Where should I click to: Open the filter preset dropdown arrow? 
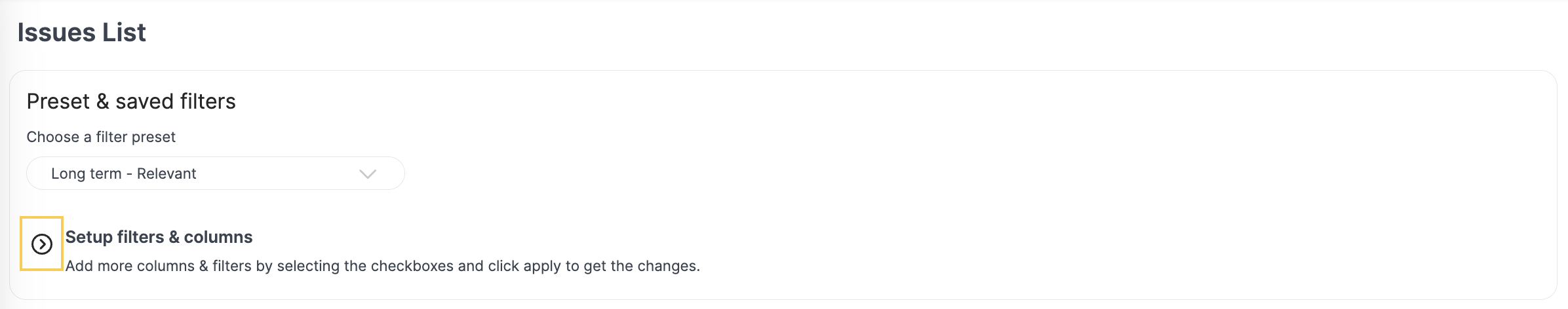(368, 174)
